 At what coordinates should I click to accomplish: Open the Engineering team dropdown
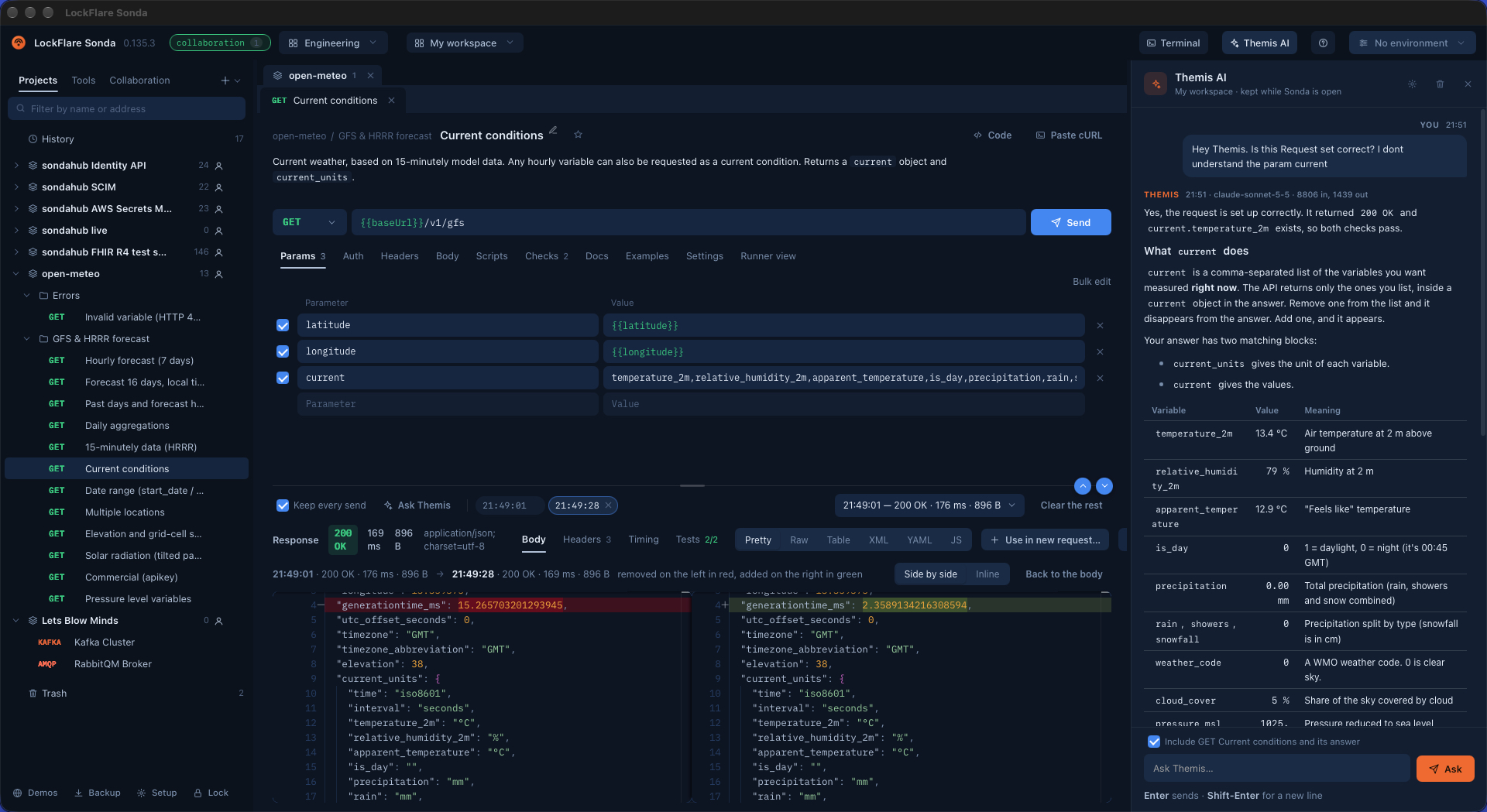332,43
